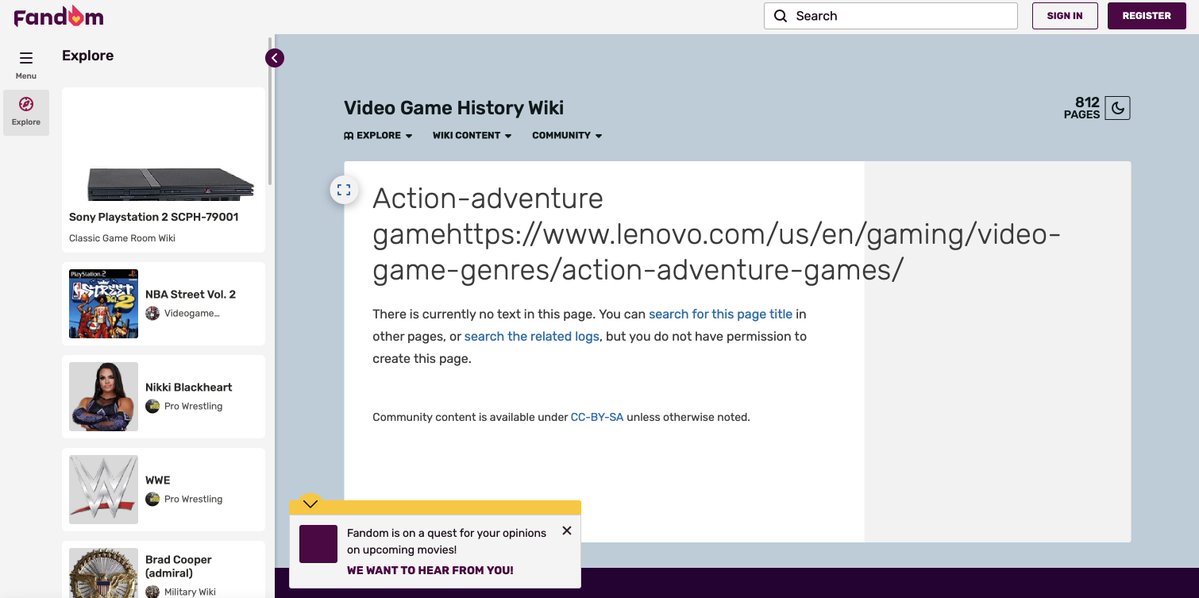Click the purple survey square image
This screenshot has width=1199, height=598.
(318, 544)
